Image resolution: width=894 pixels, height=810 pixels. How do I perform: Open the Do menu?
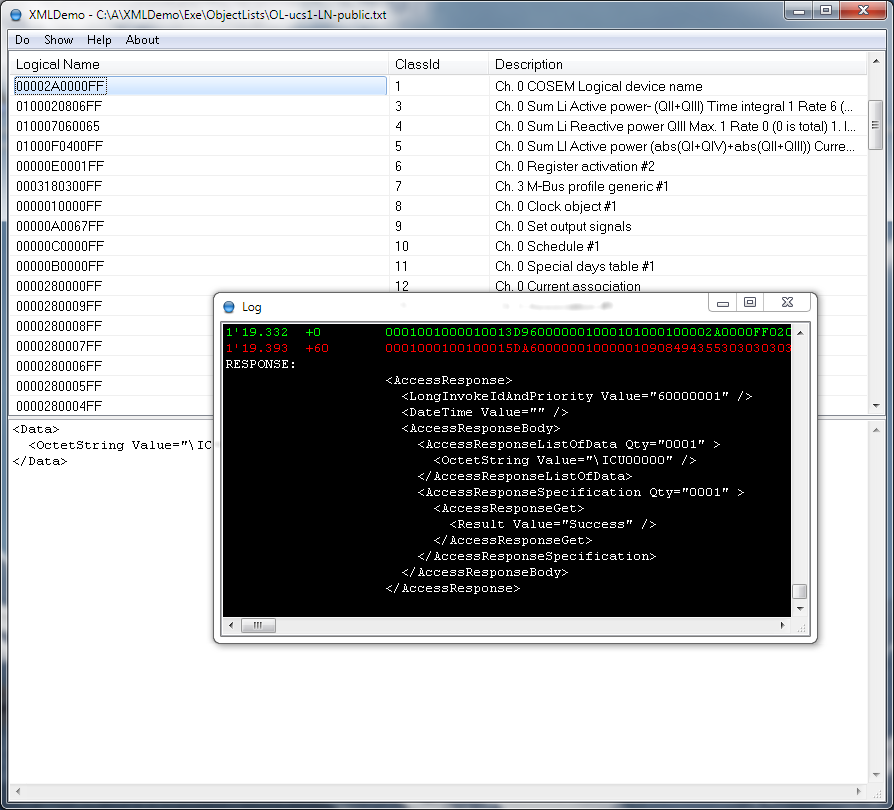coord(22,40)
